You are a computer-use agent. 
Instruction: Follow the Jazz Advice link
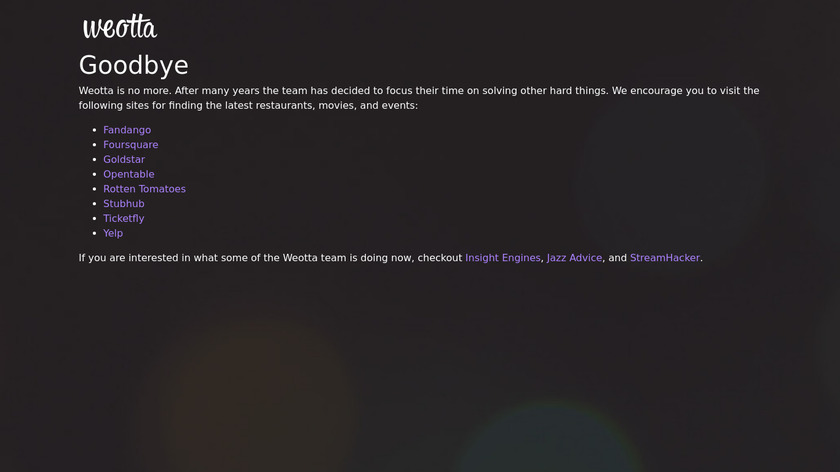click(x=574, y=258)
